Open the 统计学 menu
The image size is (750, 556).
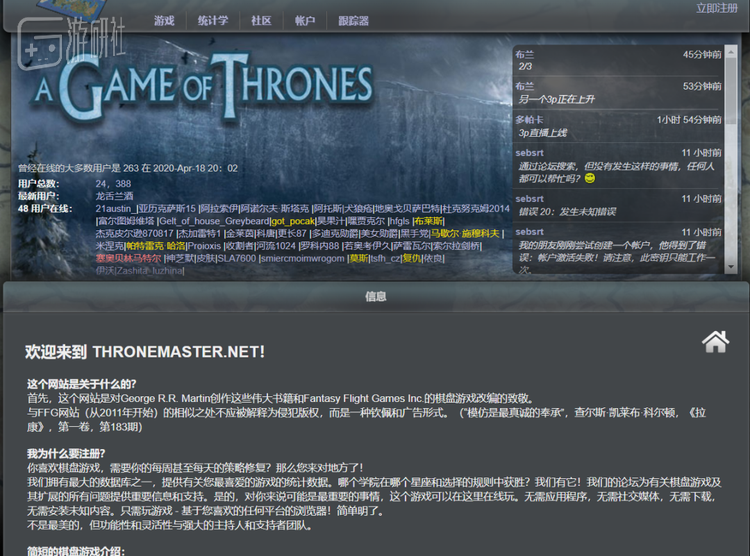pos(213,21)
